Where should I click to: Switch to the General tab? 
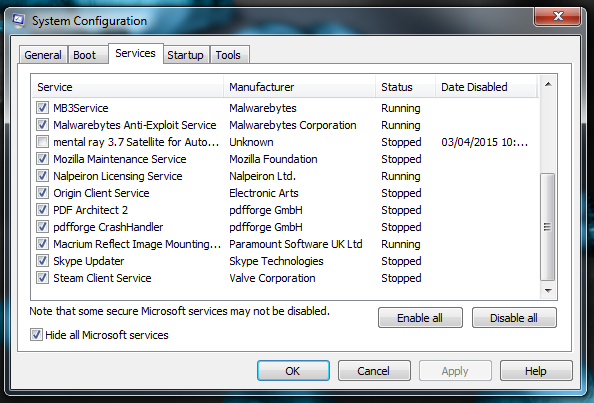(x=43, y=55)
